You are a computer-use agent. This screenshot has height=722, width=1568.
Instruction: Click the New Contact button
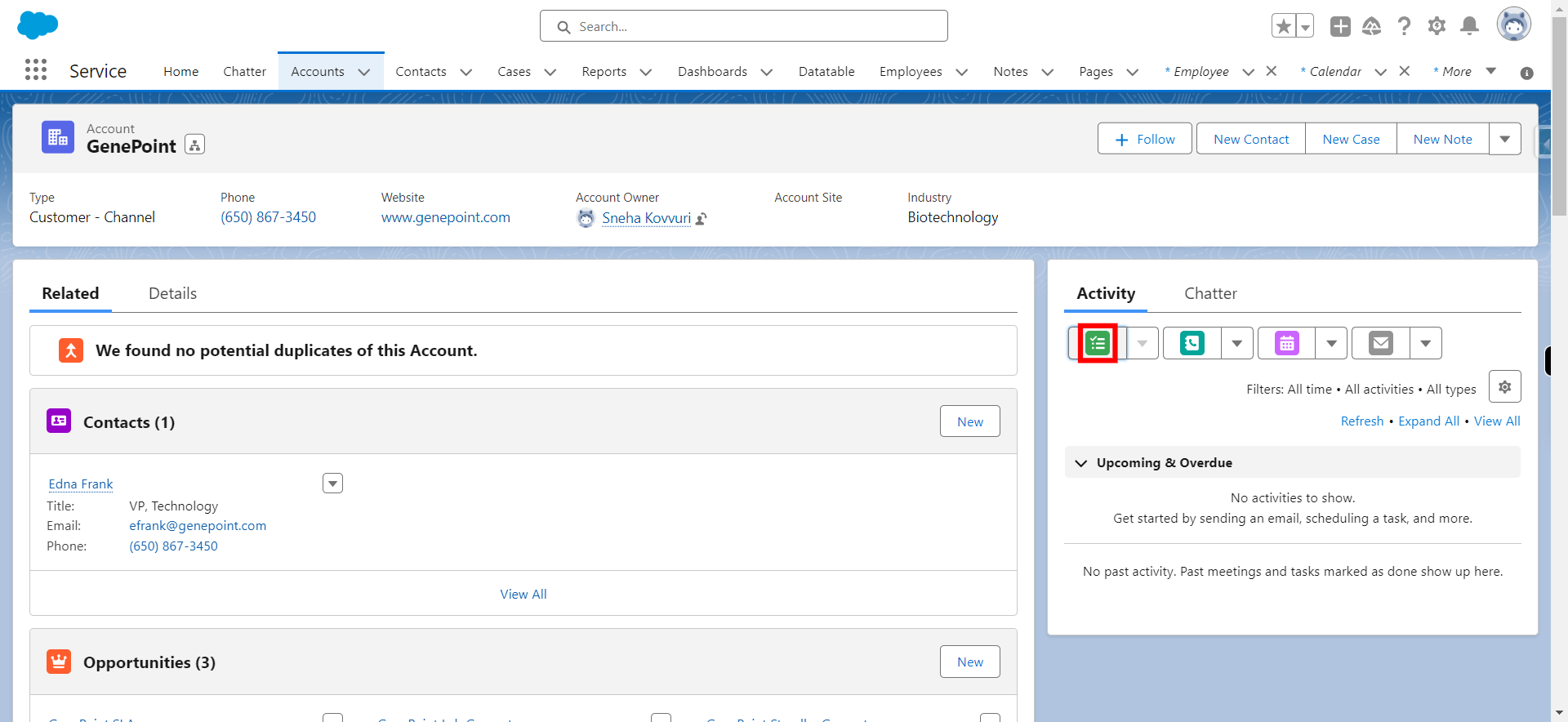(1251, 139)
